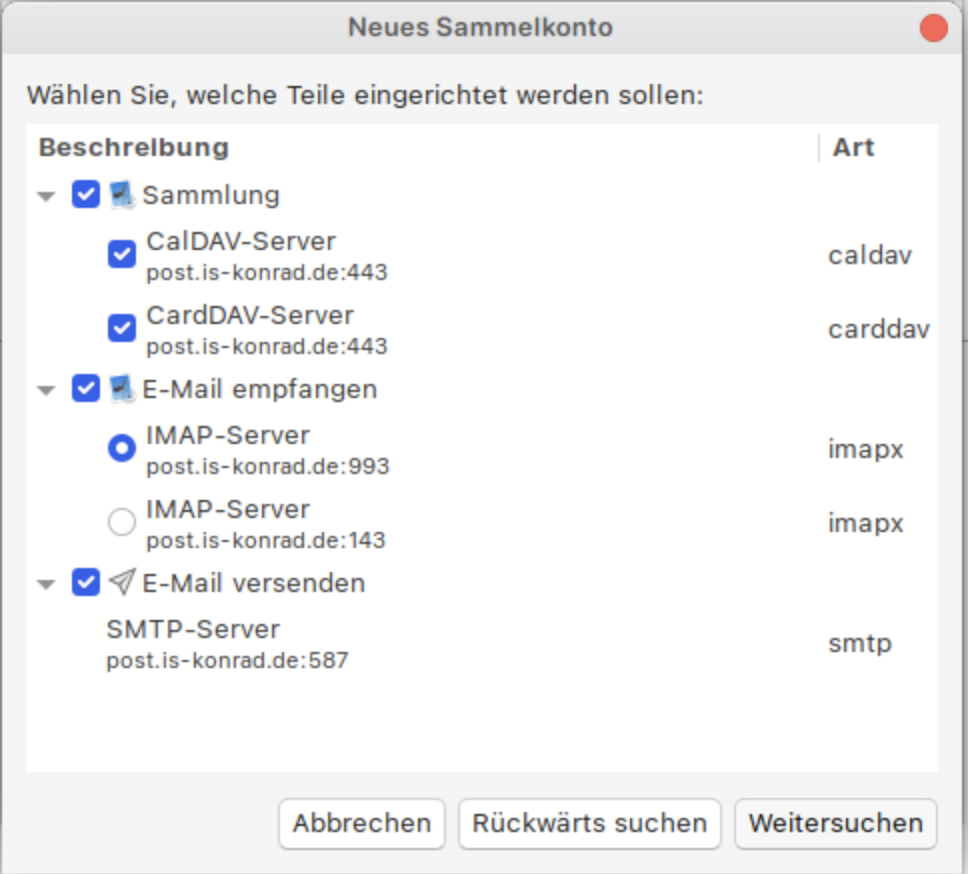Uncheck the E-Mail empfangen checkbox
Image resolution: width=968 pixels, height=874 pixels.
pyautogui.click(x=86, y=389)
